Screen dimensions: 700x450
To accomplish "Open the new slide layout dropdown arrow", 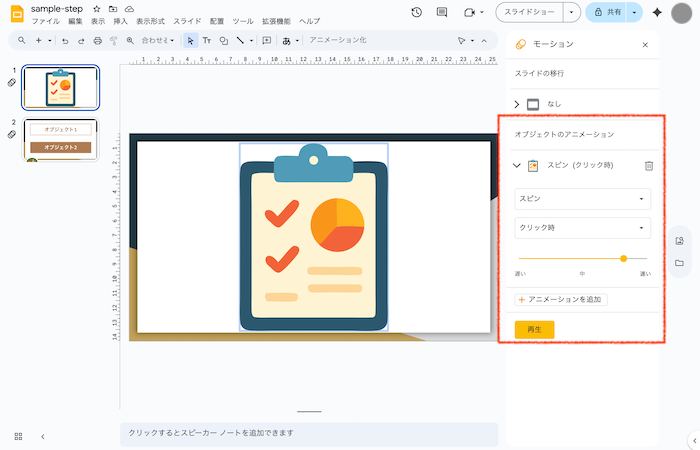I will (50, 41).
